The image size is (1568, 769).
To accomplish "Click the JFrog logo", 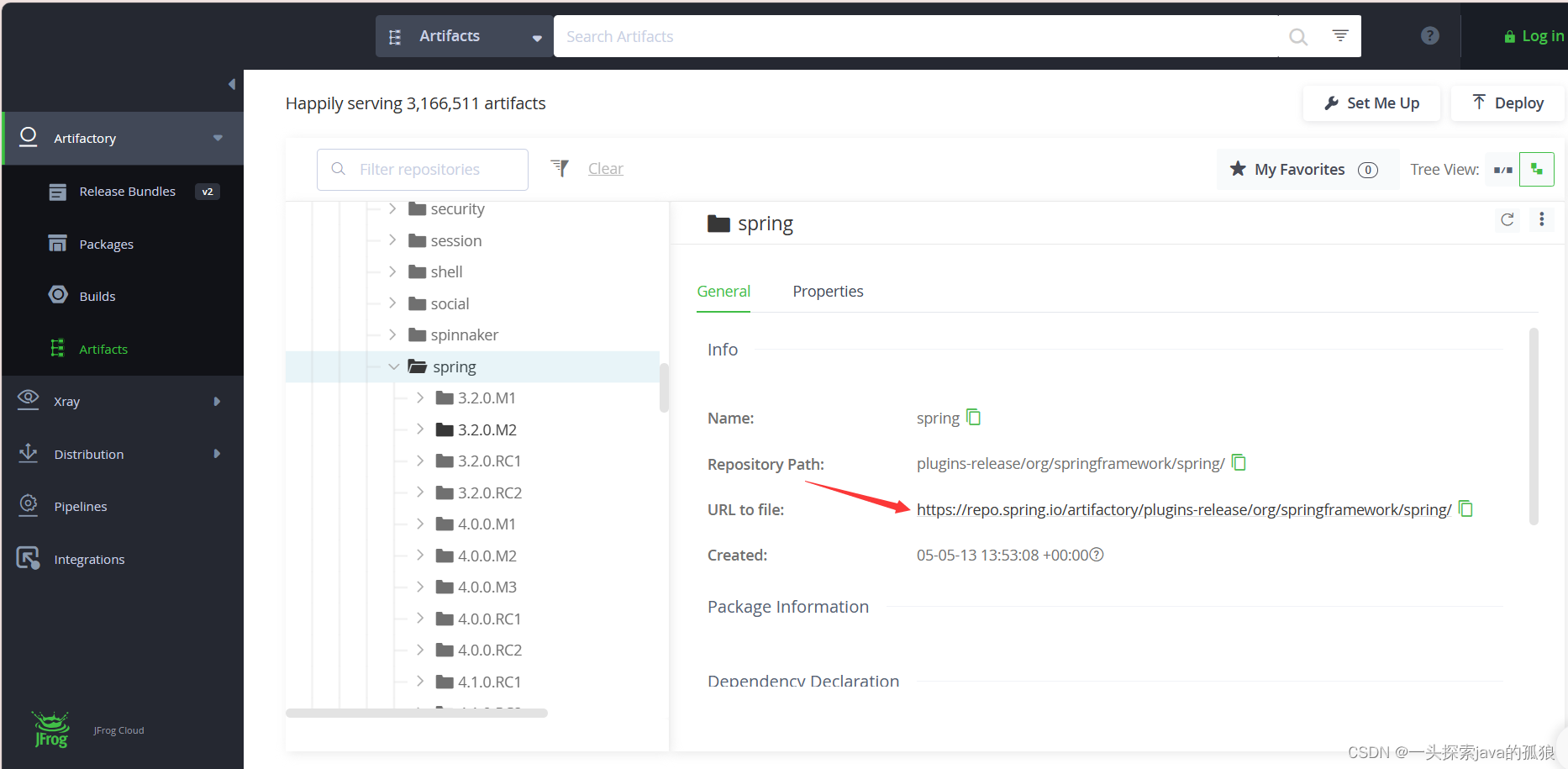I will (51, 729).
